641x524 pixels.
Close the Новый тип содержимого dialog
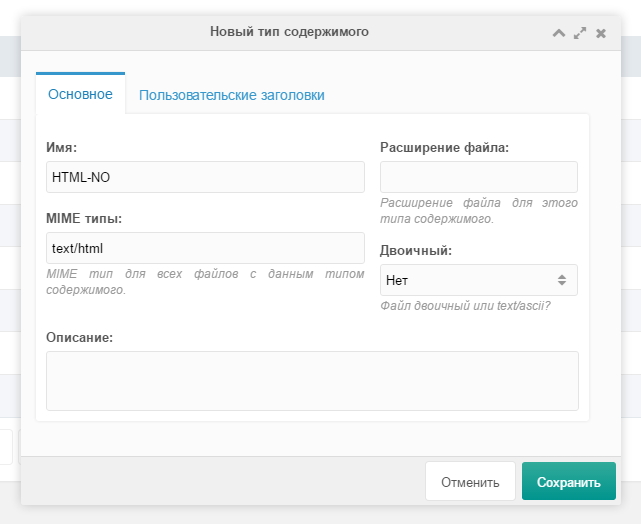[x=601, y=33]
